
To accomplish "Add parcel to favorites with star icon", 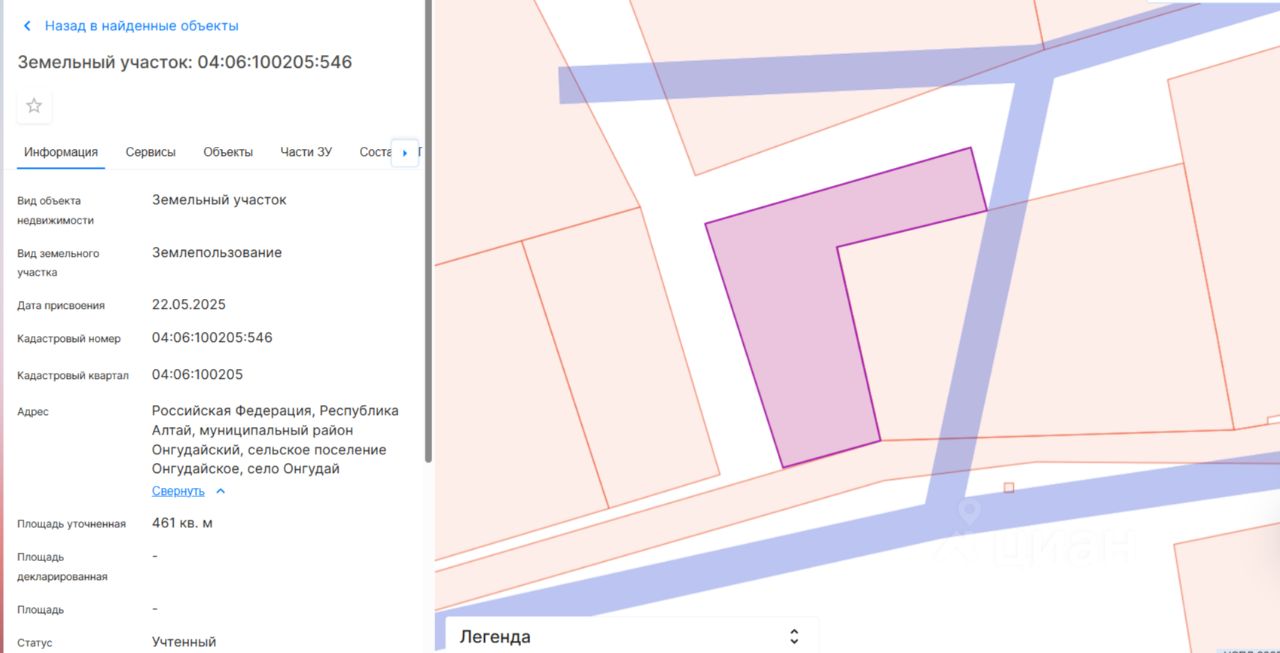I will point(34,106).
